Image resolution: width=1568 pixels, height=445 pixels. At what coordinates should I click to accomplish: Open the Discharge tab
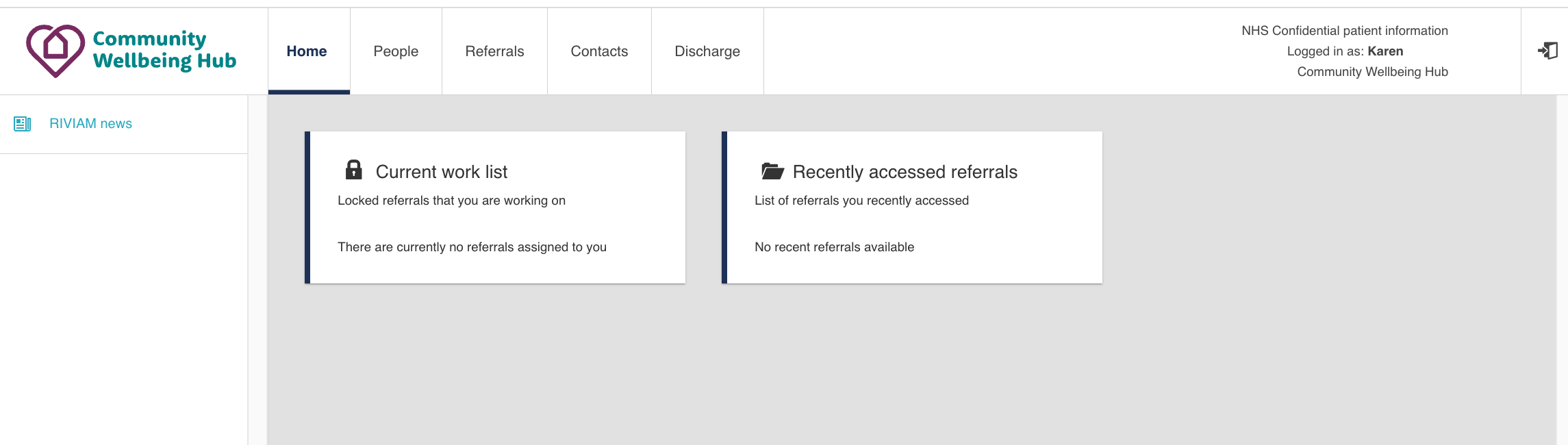(x=707, y=51)
